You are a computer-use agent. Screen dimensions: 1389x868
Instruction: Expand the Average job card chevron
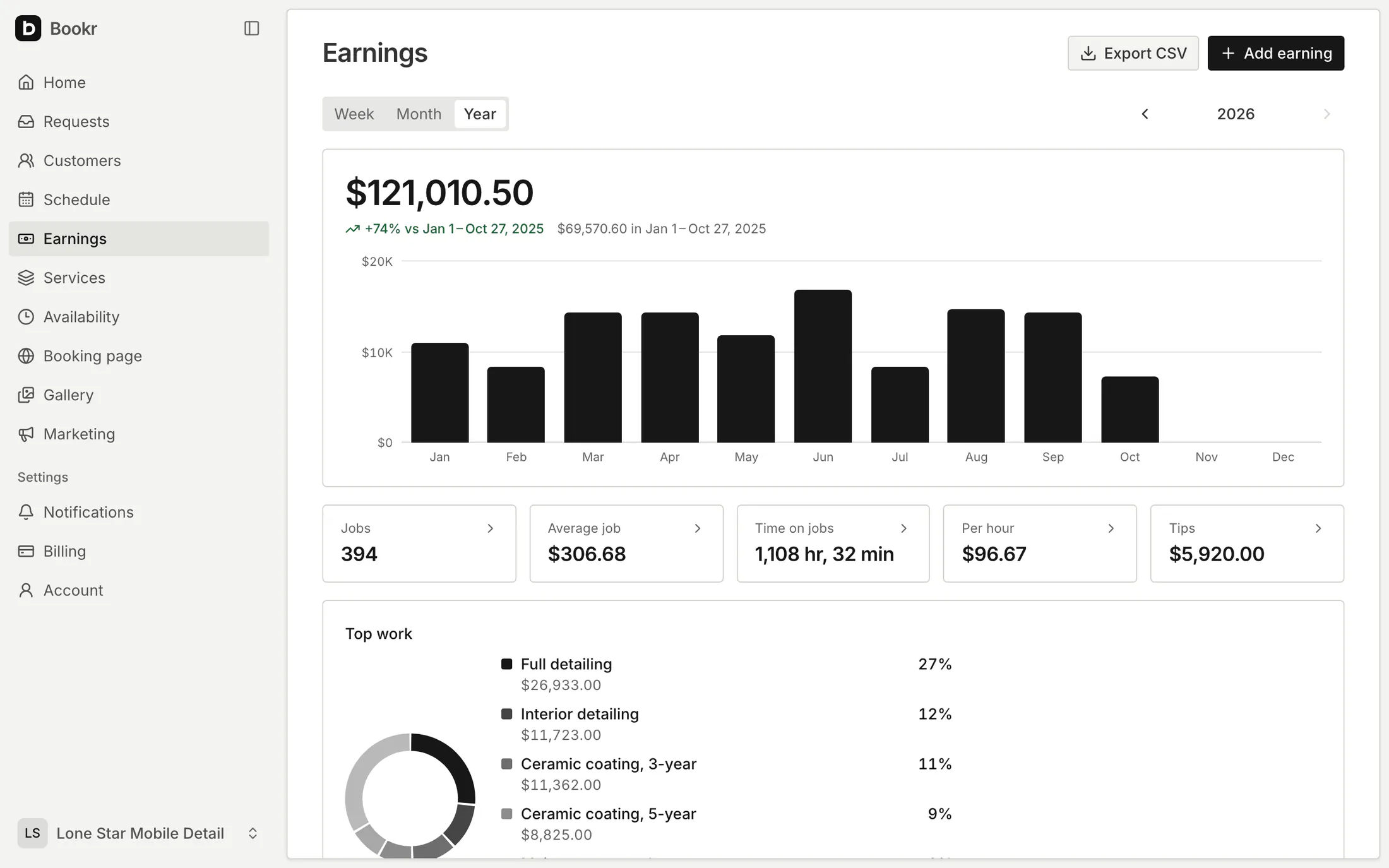click(x=698, y=528)
